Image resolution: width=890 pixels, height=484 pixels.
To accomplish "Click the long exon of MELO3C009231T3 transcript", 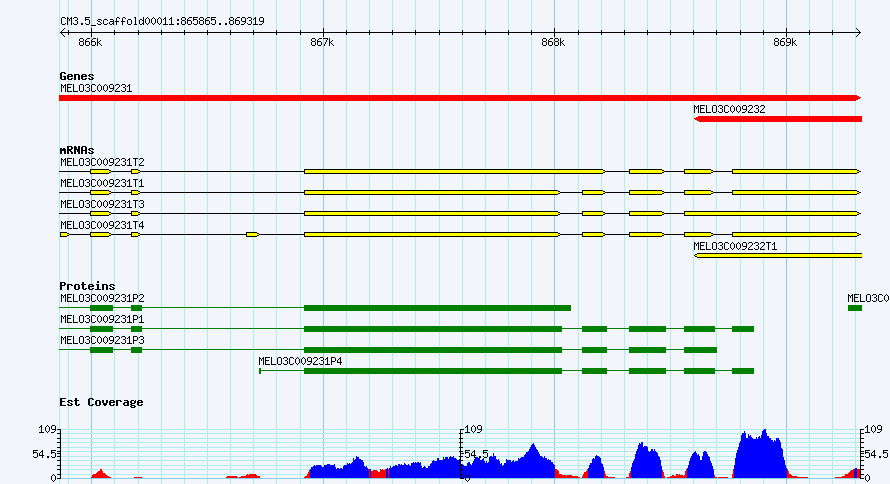I will pos(432,213).
